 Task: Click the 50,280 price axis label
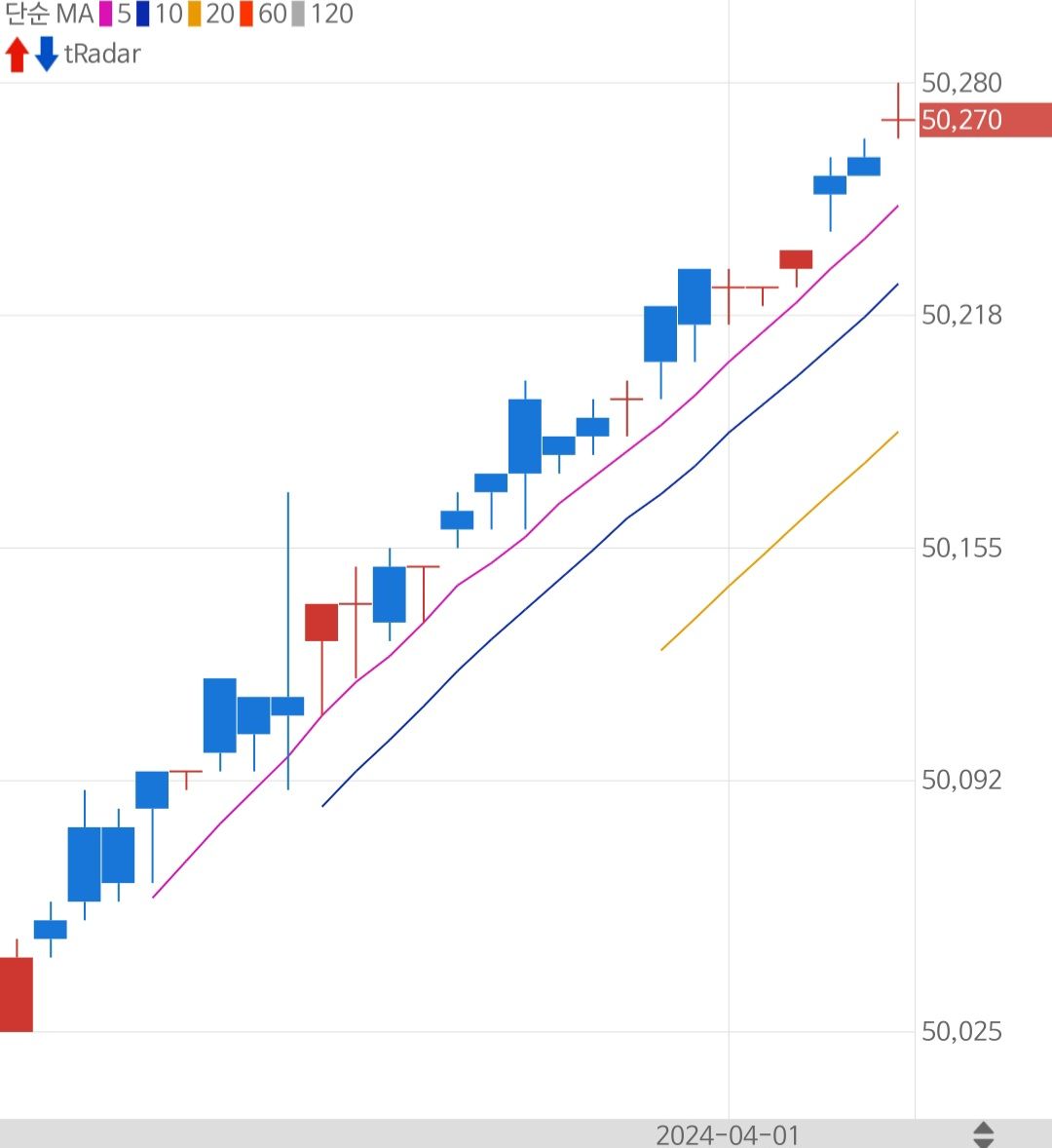(961, 84)
